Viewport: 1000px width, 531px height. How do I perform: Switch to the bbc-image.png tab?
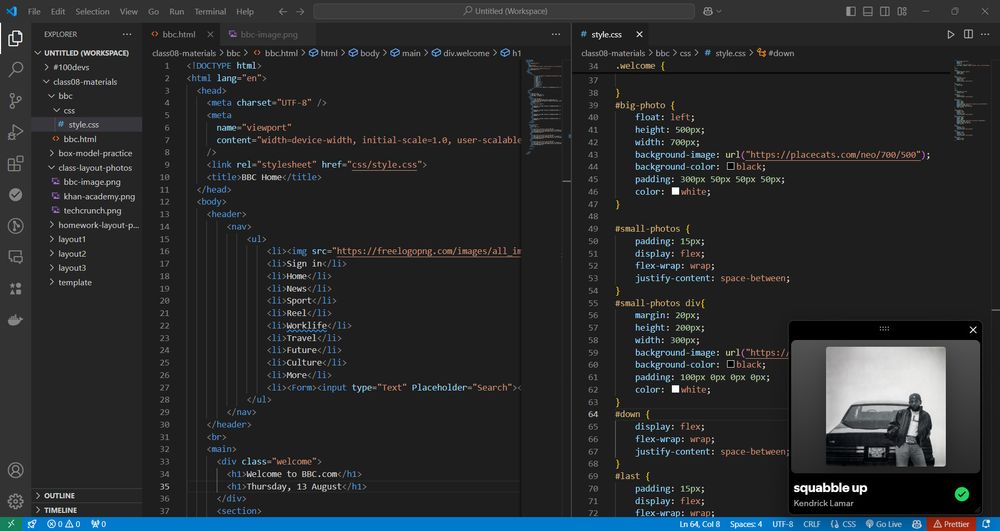click(269, 34)
